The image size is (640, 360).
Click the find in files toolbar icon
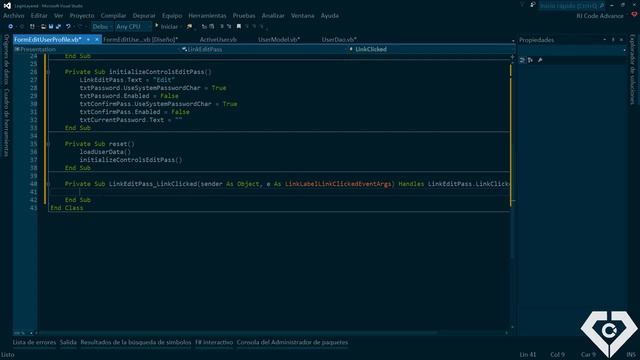(x=190, y=27)
